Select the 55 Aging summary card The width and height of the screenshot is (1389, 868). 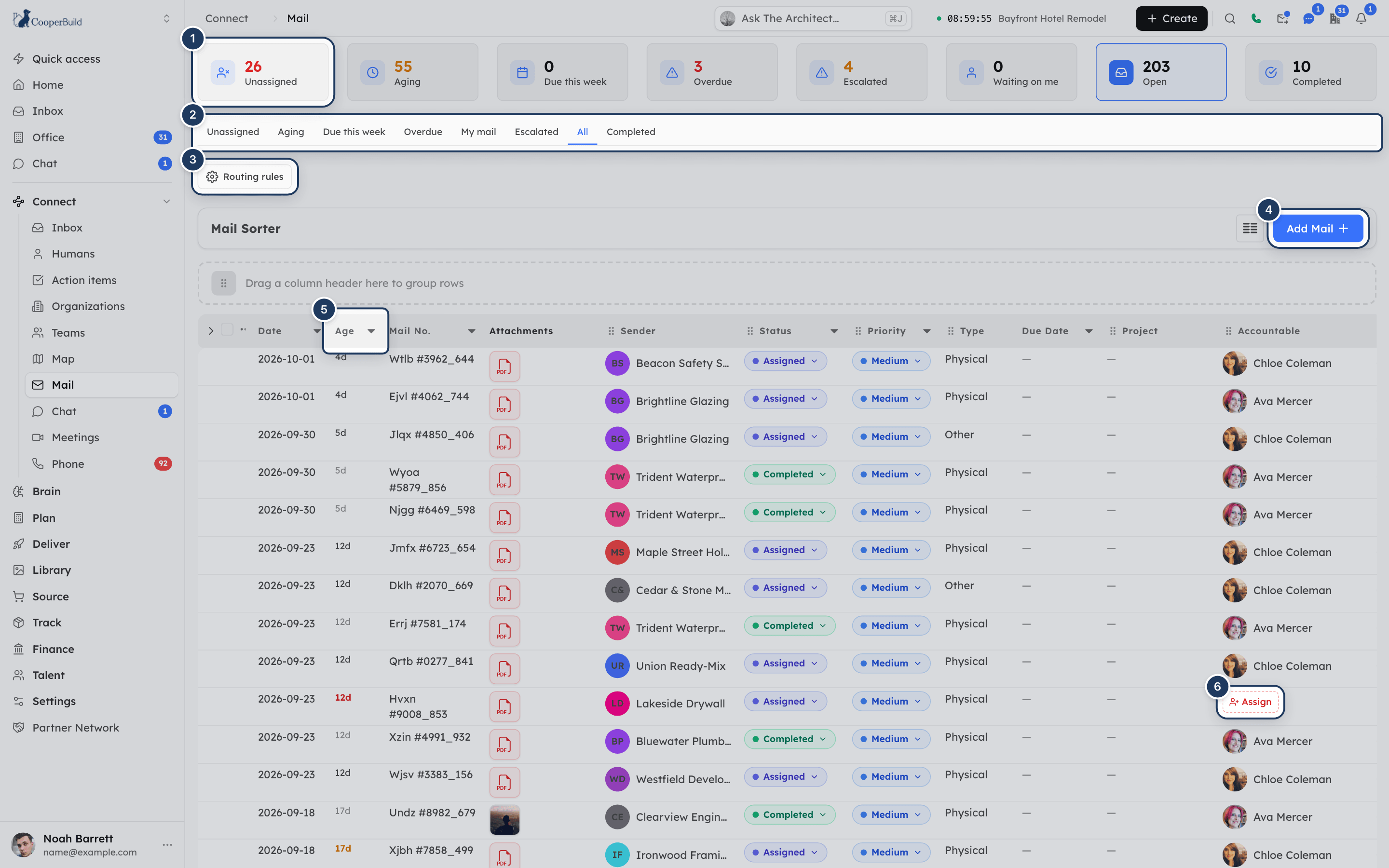(413, 72)
